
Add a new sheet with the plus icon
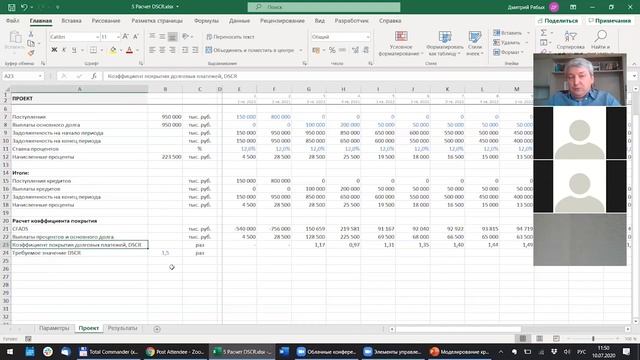coord(157,329)
